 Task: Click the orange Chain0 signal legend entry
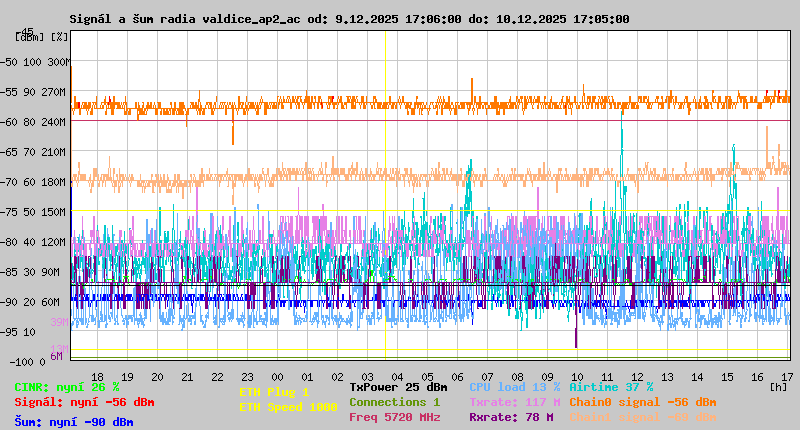643,402
